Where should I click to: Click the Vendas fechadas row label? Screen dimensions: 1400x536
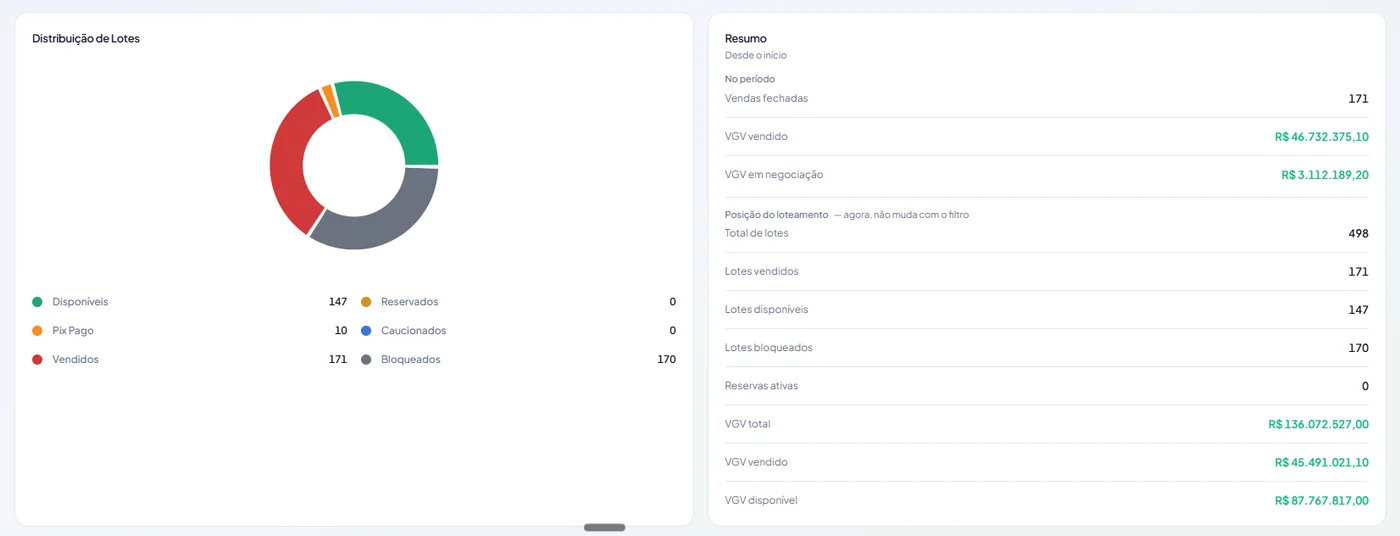point(766,98)
